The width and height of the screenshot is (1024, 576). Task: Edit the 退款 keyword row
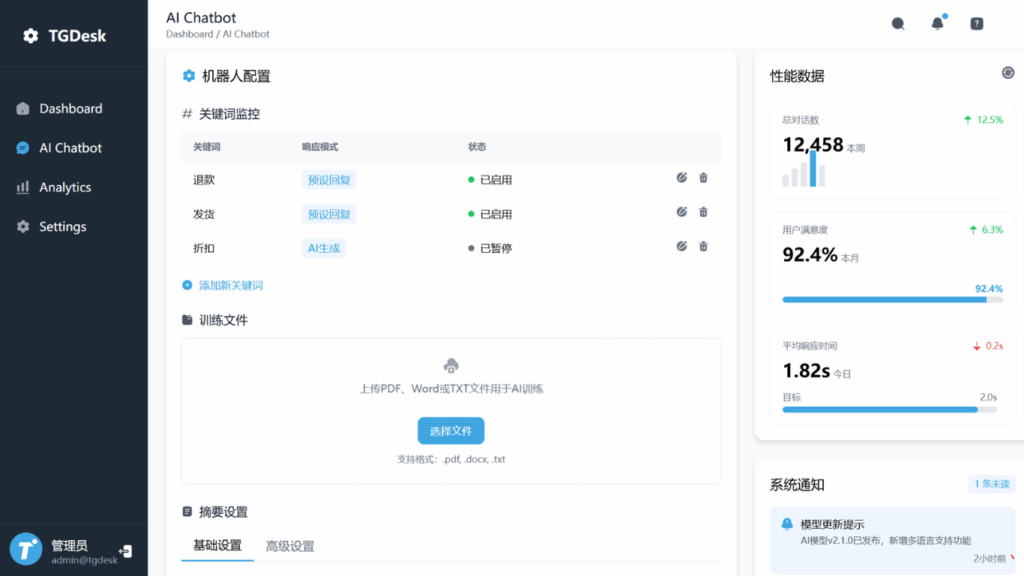[682, 178]
